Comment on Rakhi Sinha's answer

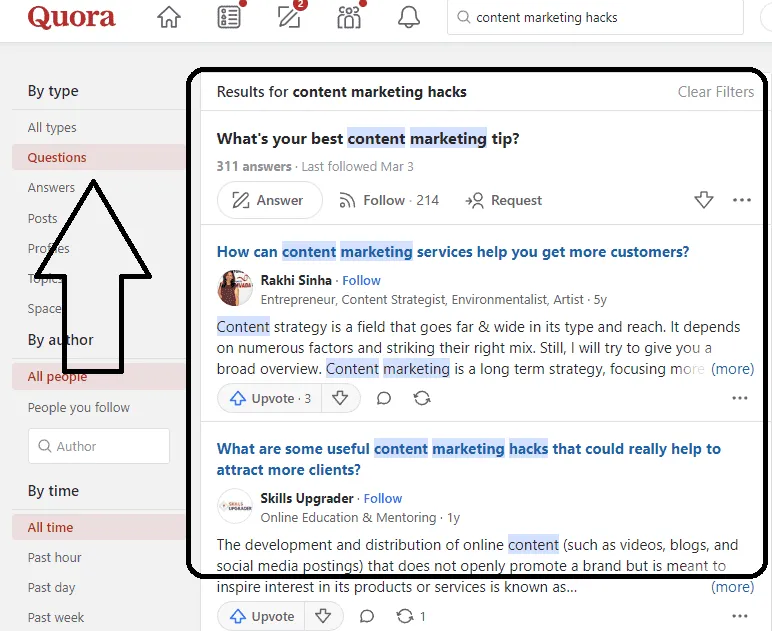coord(384,398)
